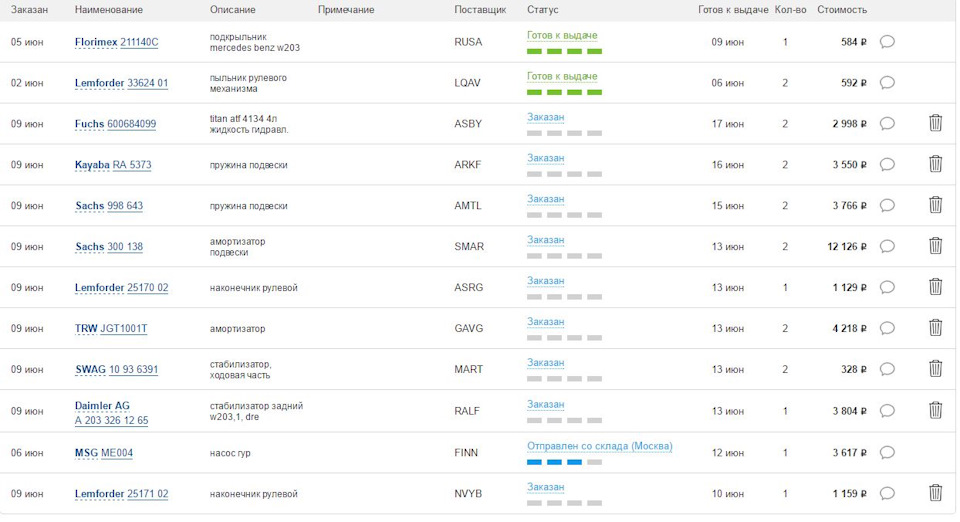Open comment bubble for Kayaba RA 5373 row
The width and height of the screenshot is (960, 522).
coord(887,165)
